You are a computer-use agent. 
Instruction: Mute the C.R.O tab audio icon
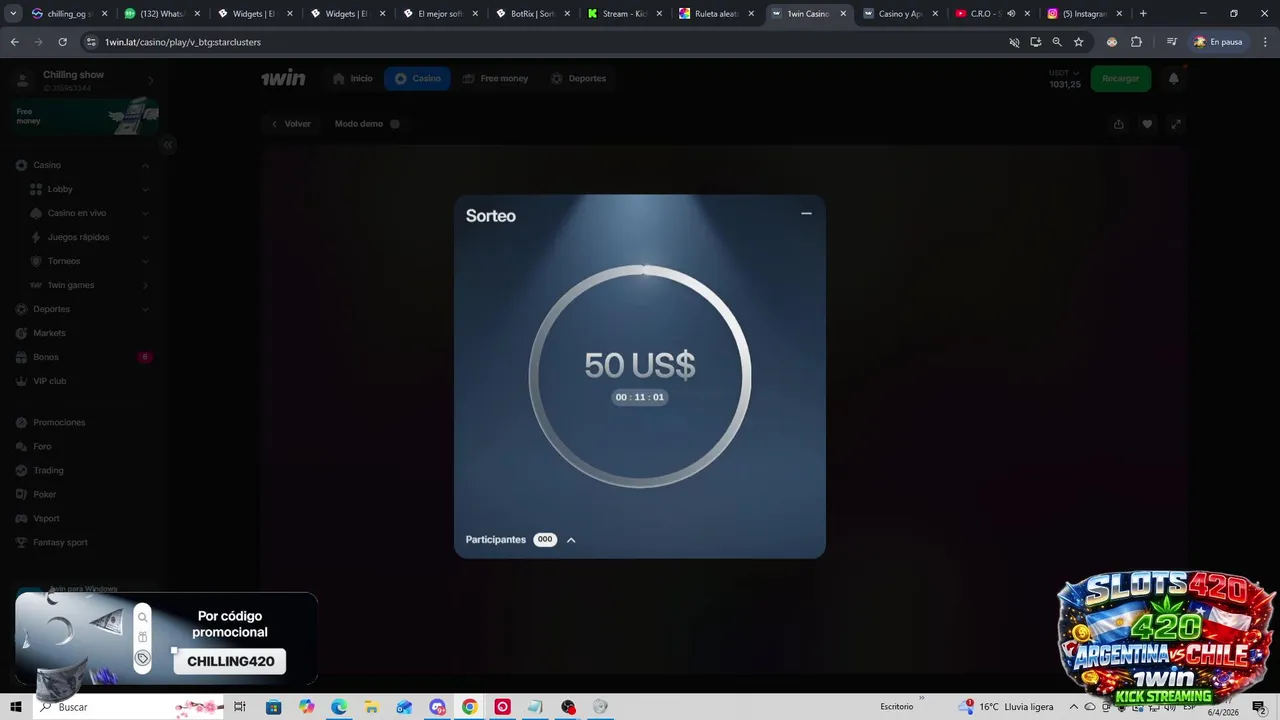[x=1010, y=14]
